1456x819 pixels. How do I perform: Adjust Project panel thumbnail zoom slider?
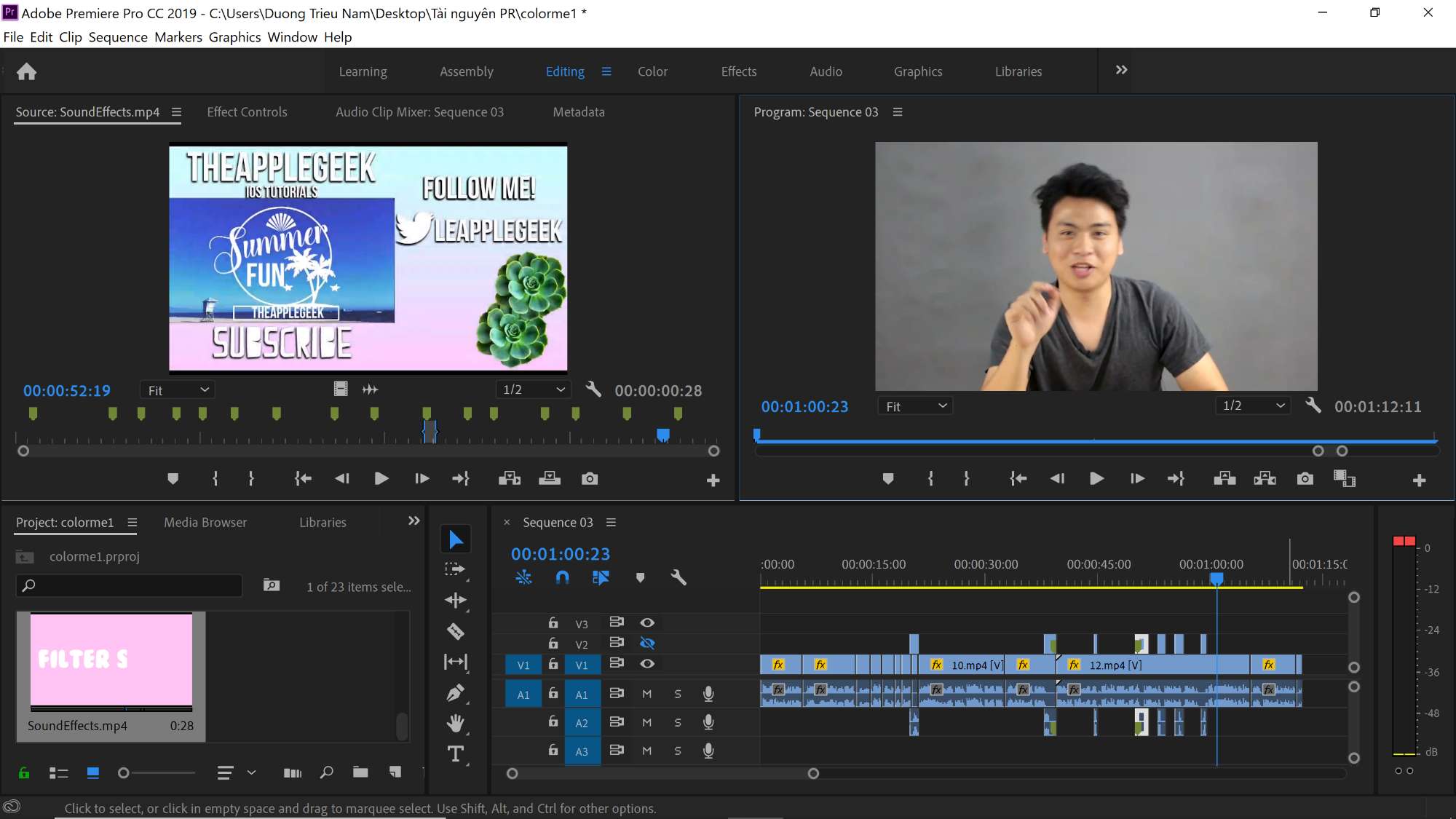(124, 773)
